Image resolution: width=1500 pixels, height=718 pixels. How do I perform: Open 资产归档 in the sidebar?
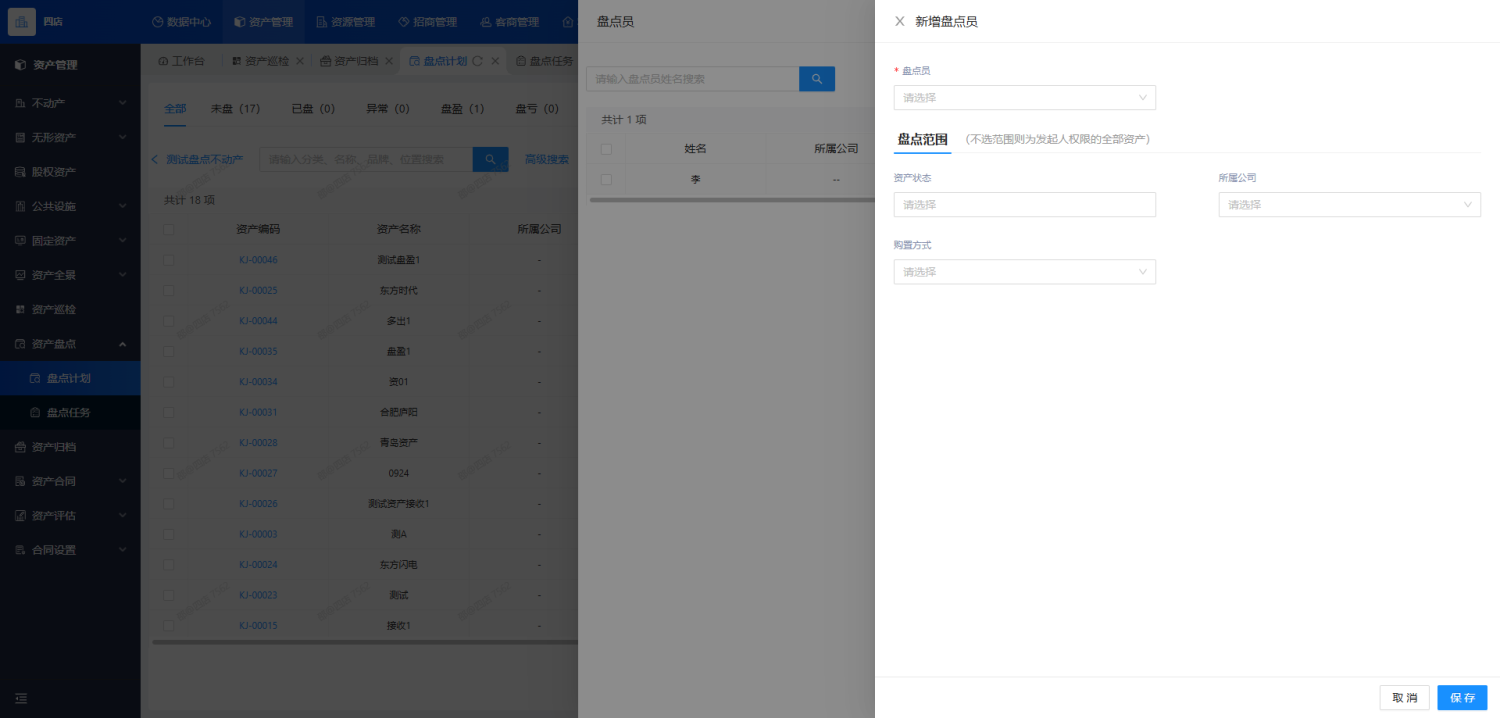[x=70, y=447]
